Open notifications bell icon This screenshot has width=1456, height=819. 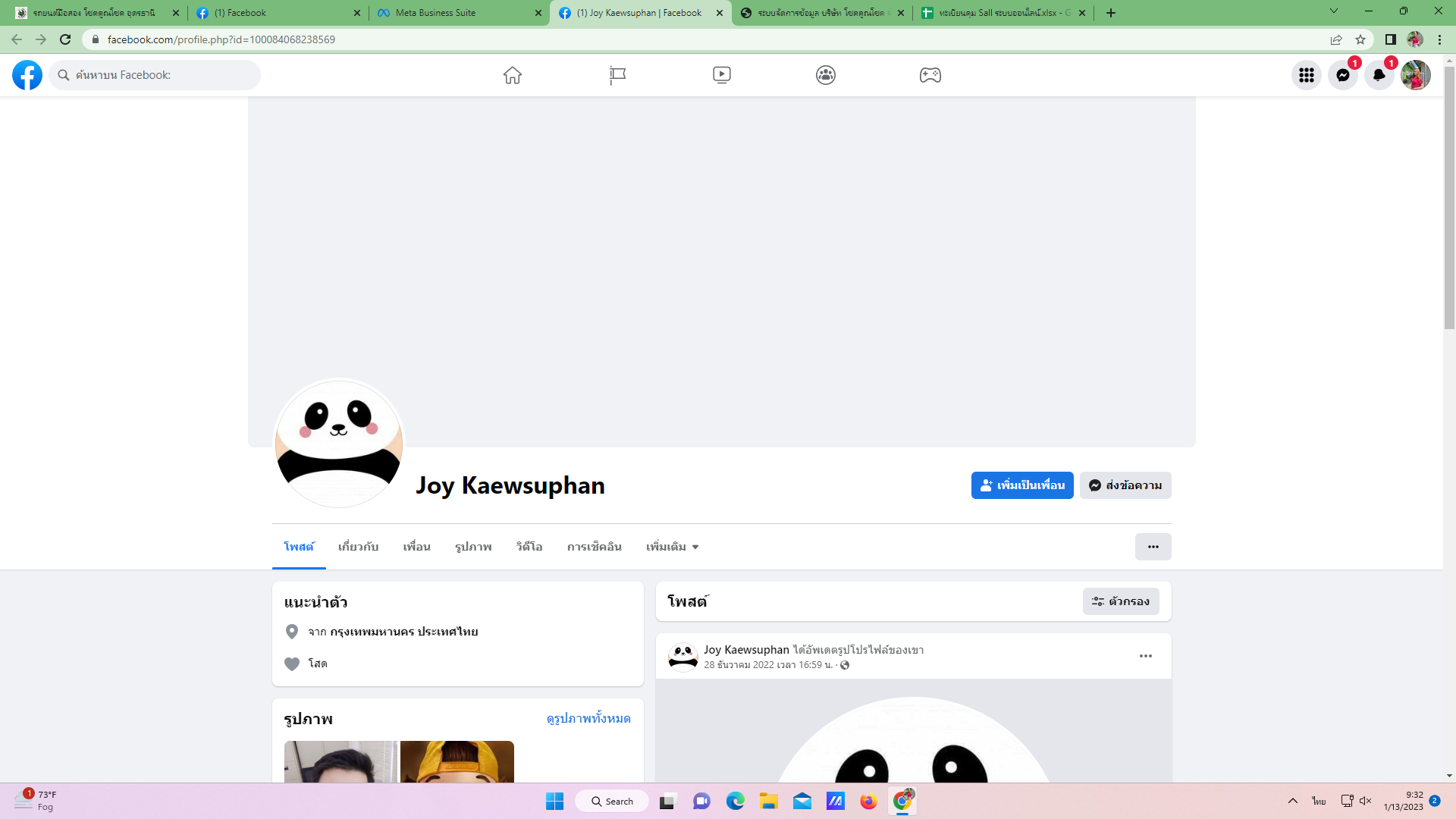(x=1379, y=75)
